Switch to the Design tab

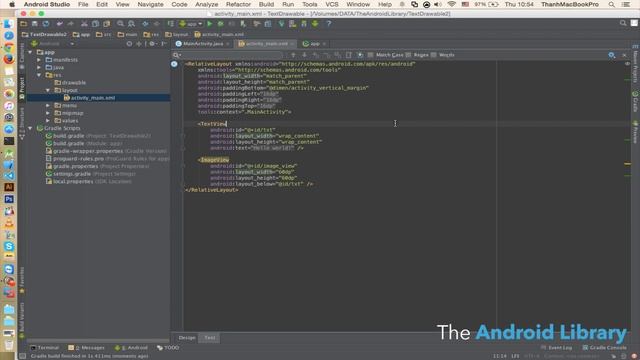pyautogui.click(x=187, y=338)
